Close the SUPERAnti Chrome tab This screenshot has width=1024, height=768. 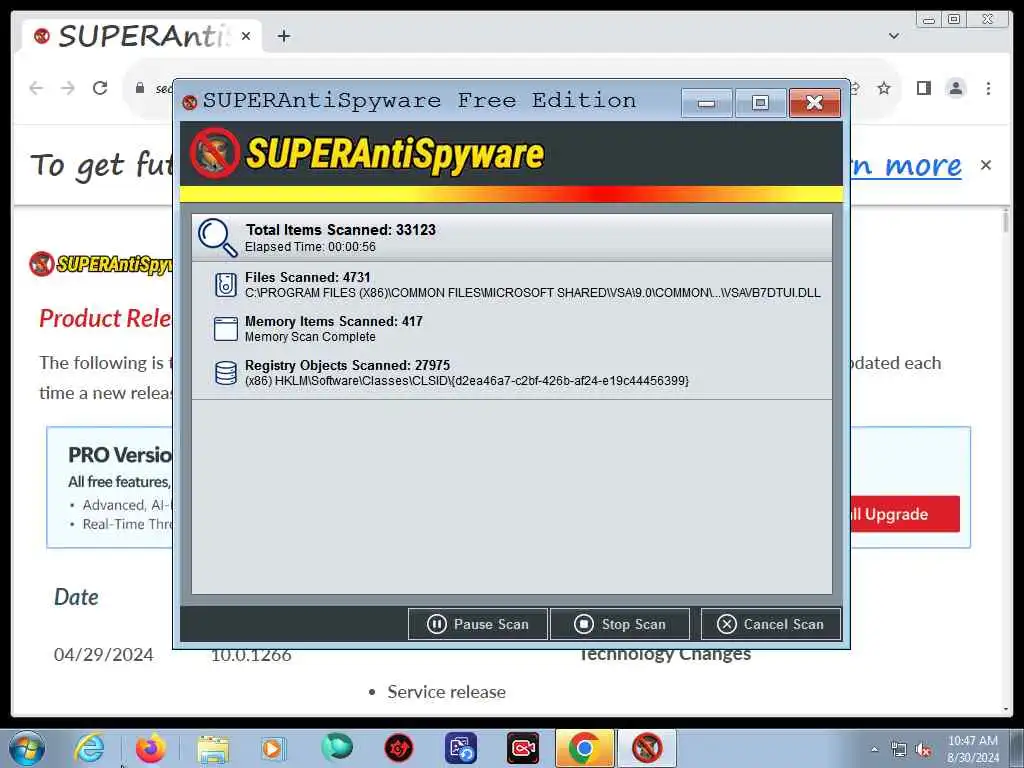point(246,36)
